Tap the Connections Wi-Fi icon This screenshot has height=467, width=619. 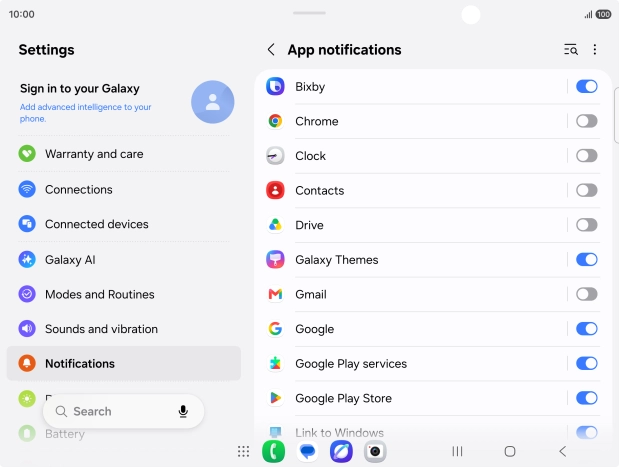coord(27,189)
